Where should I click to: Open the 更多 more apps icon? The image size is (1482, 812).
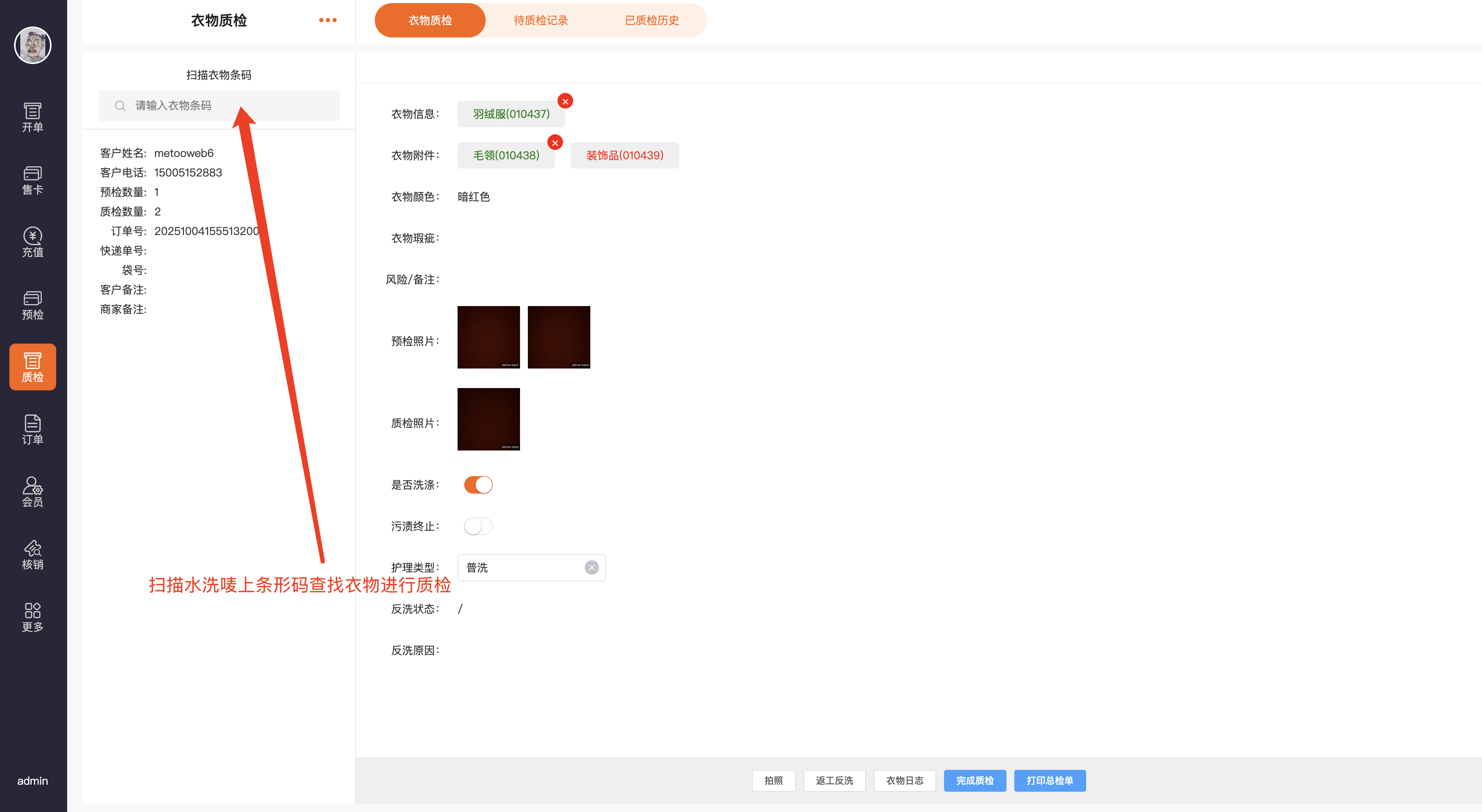click(x=33, y=617)
